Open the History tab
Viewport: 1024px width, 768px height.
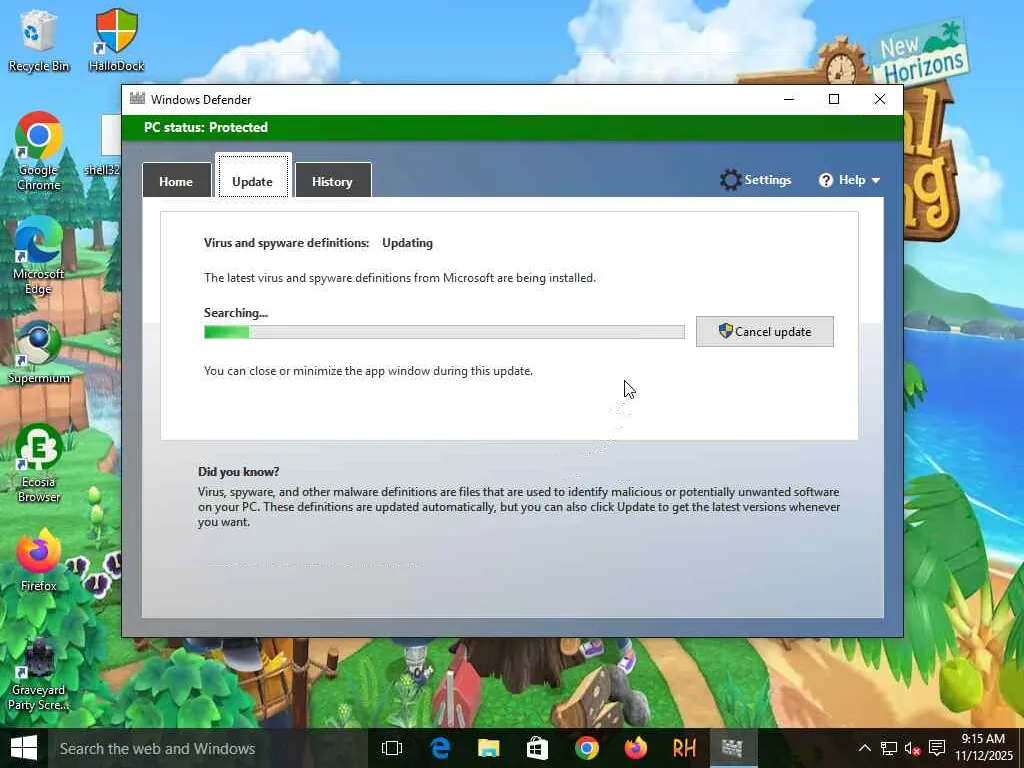tap(332, 181)
